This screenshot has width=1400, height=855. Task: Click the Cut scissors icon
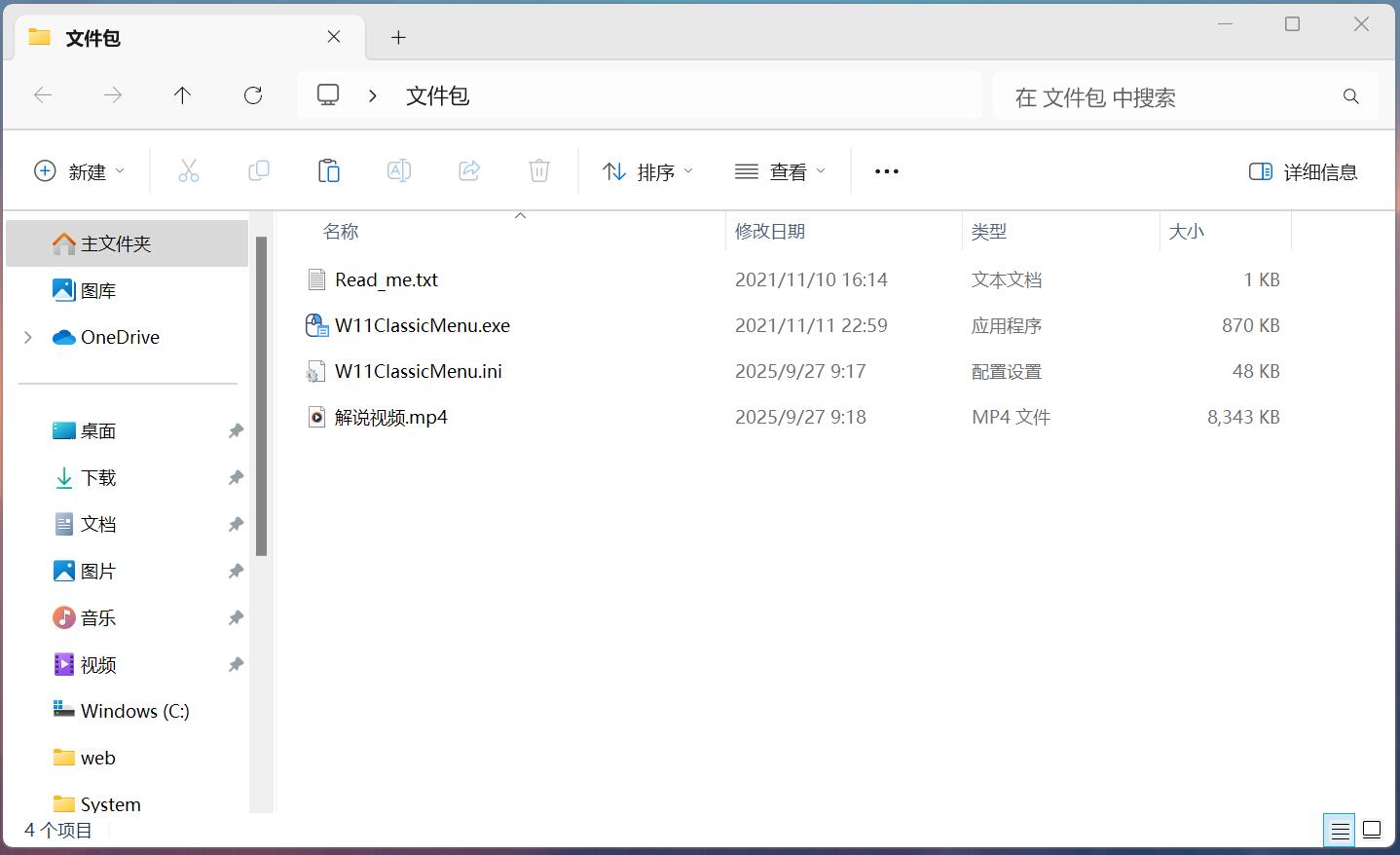click(188, 171)
